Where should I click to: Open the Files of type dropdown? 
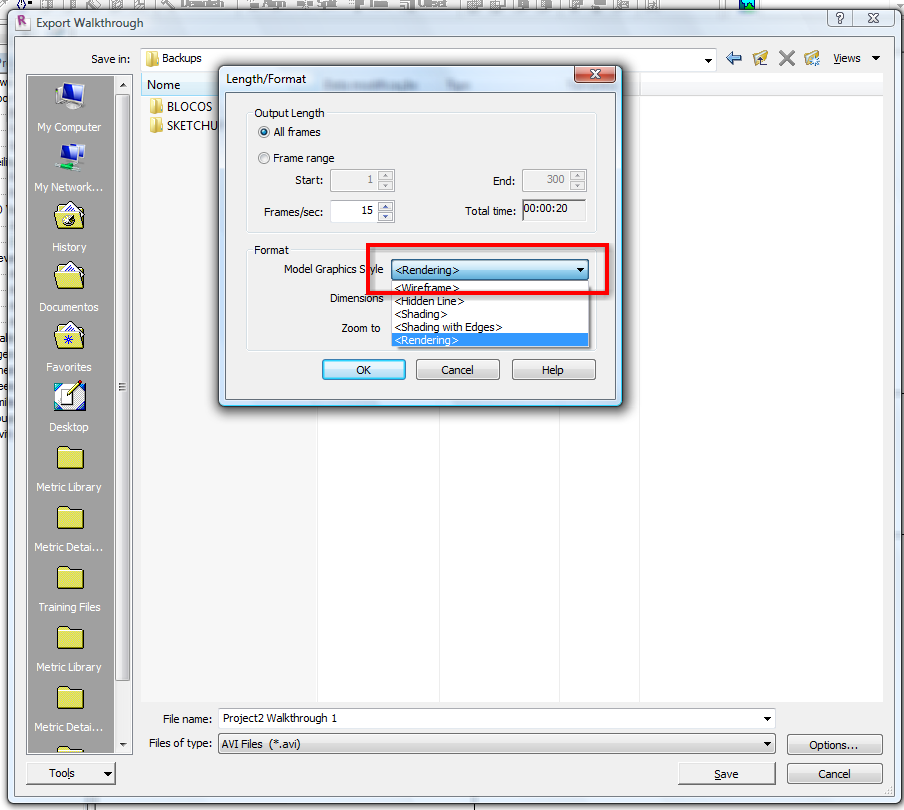pyautogui.click(x=496, y=744)
